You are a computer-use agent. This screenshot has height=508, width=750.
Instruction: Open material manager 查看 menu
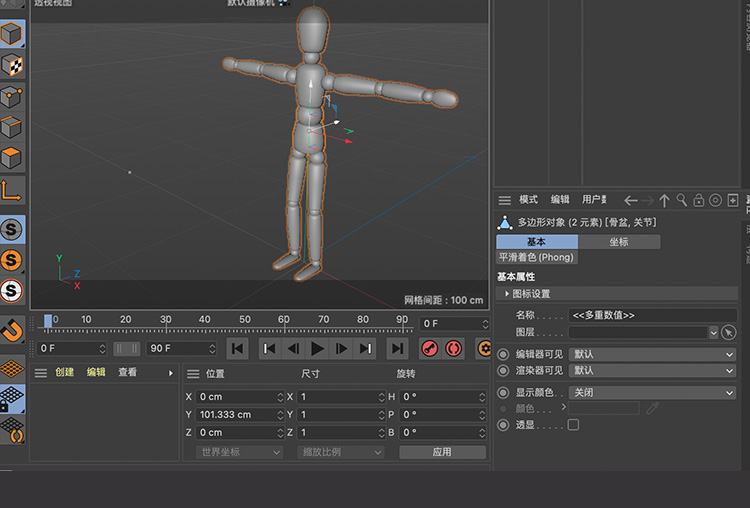click(128, 372)
